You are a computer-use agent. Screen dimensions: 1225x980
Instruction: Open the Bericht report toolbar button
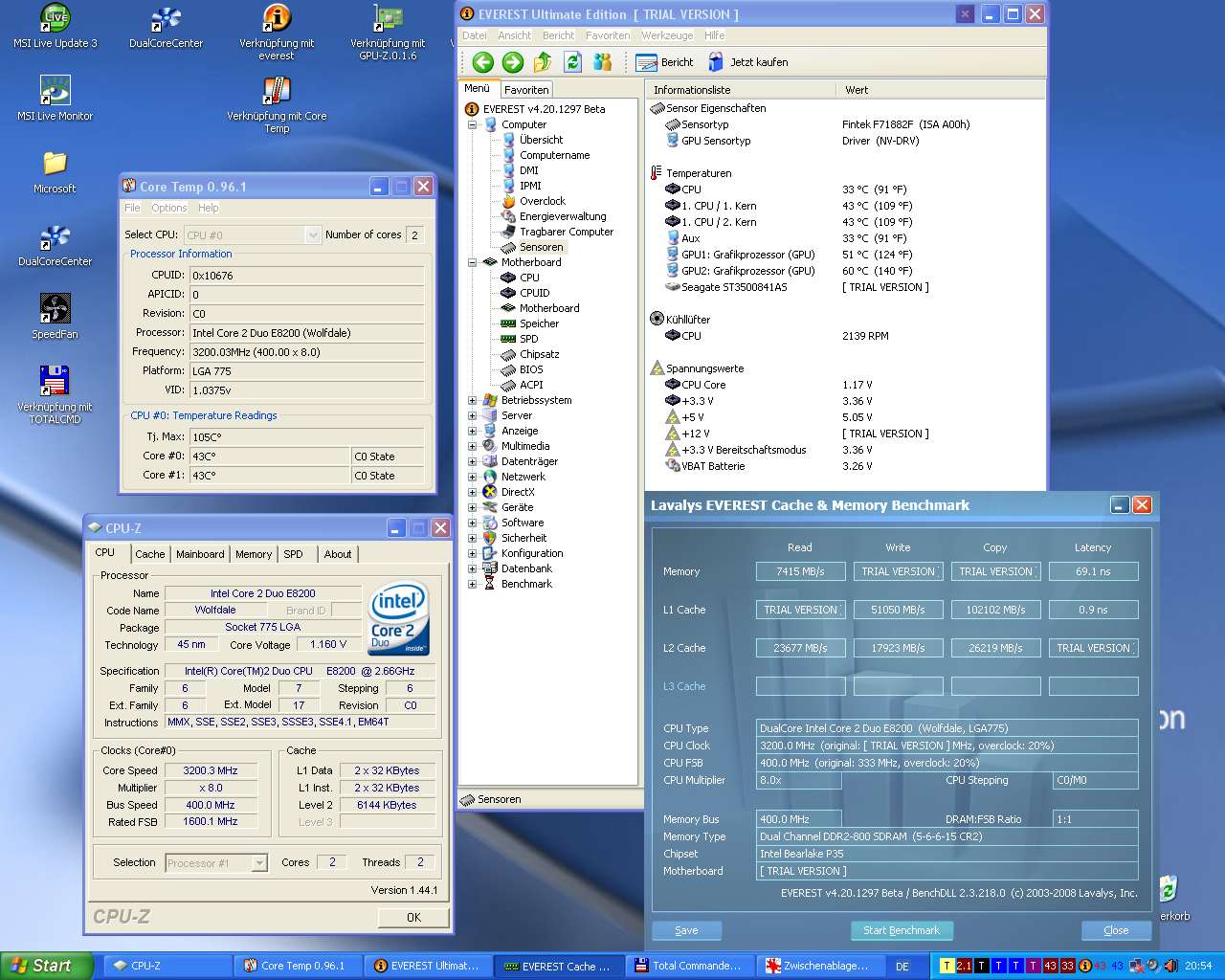(665, 62)
